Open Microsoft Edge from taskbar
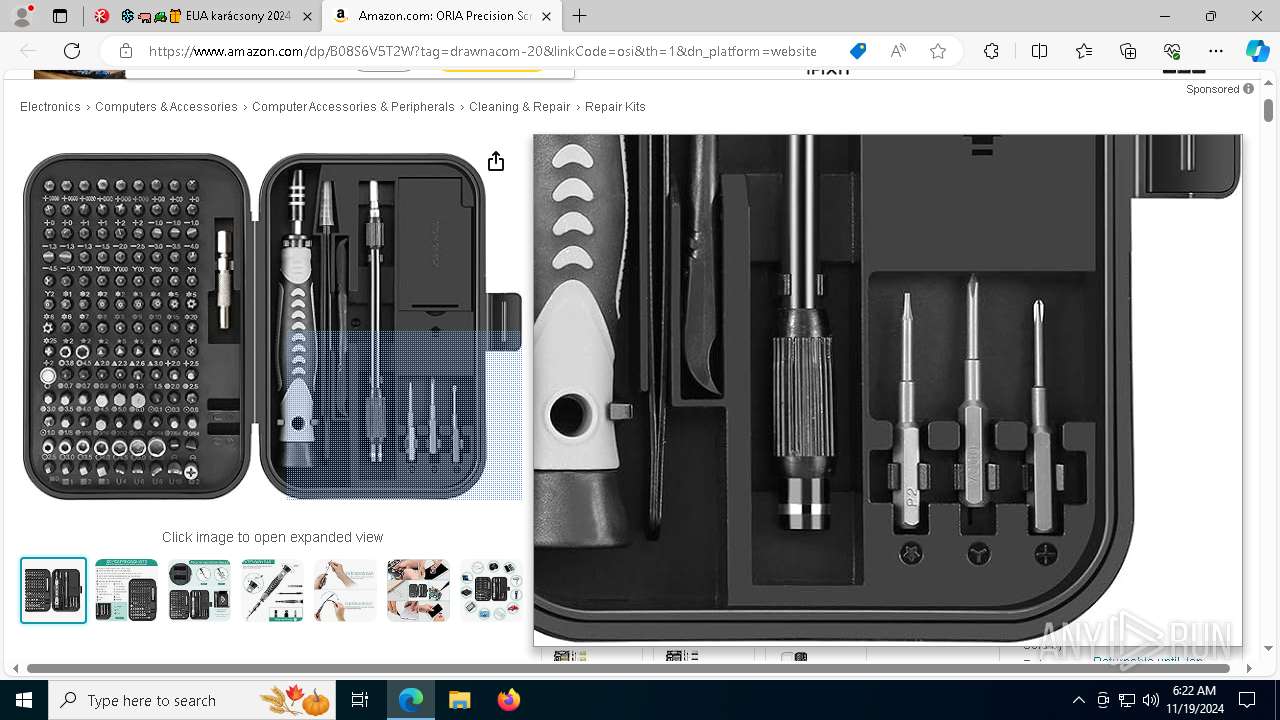 [411, 700]
